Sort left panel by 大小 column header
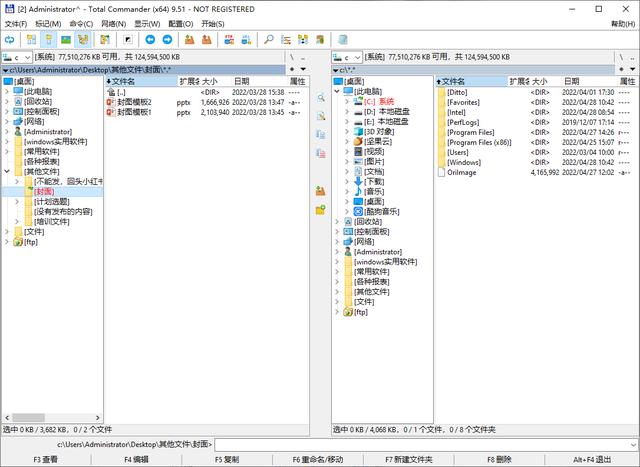The width and height of the screenshot is (640, 467). coord(215,81)
